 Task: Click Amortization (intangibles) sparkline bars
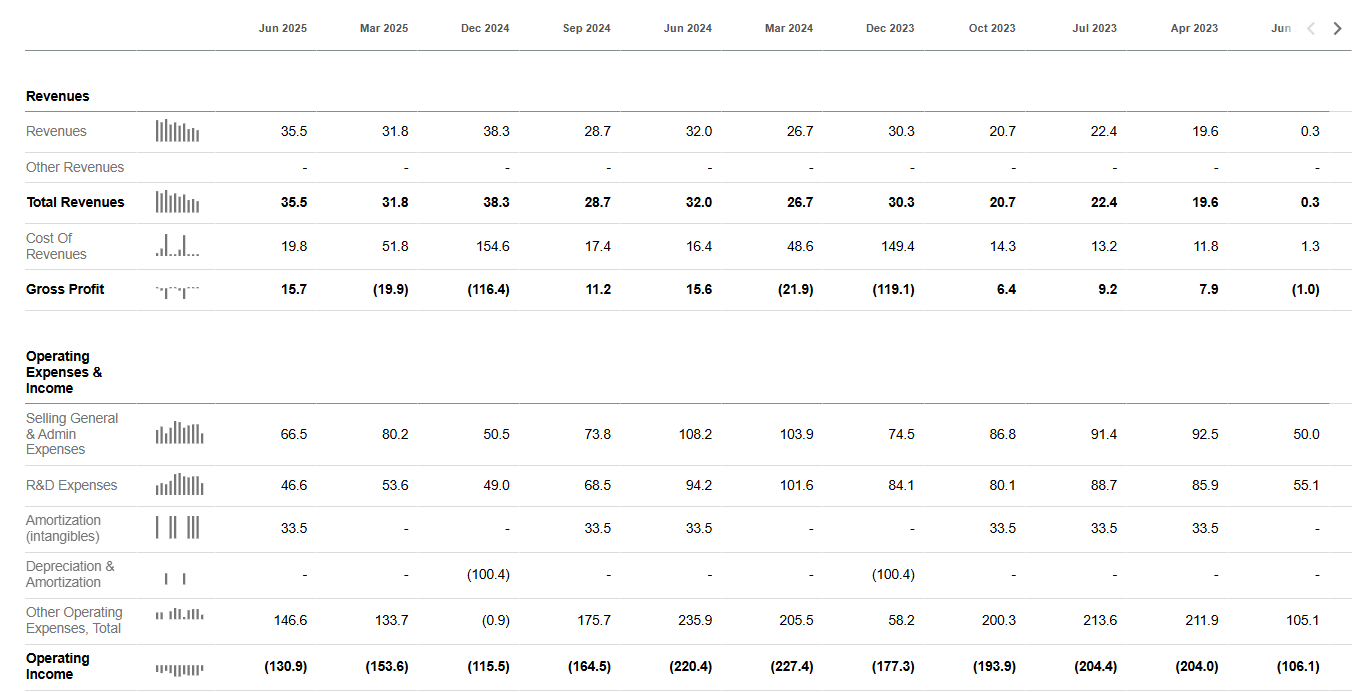coord(177,527)
